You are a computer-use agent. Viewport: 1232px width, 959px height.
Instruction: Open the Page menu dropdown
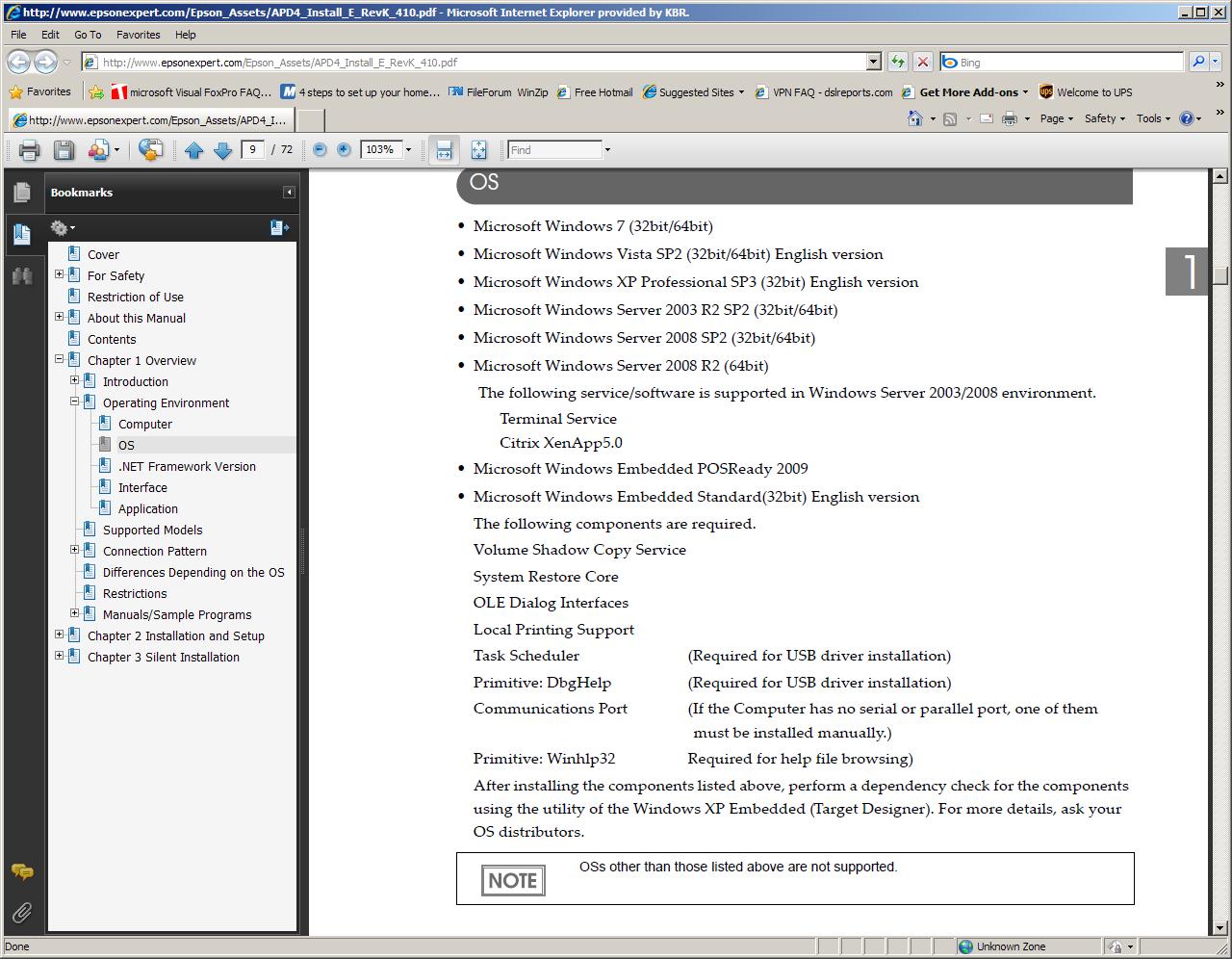[1056, 118]
